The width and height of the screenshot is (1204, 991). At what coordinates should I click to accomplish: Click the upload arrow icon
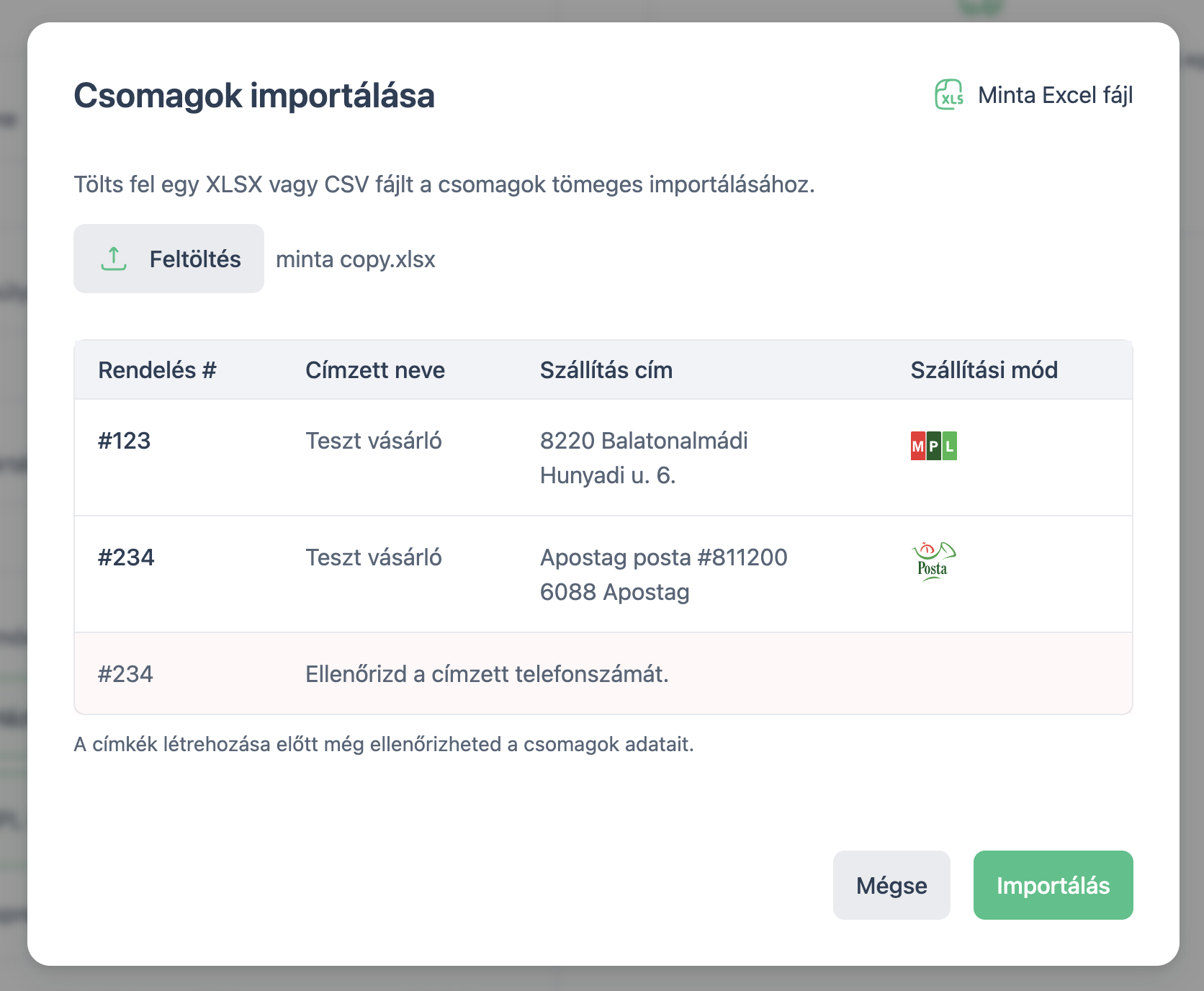tap(114, 259)
